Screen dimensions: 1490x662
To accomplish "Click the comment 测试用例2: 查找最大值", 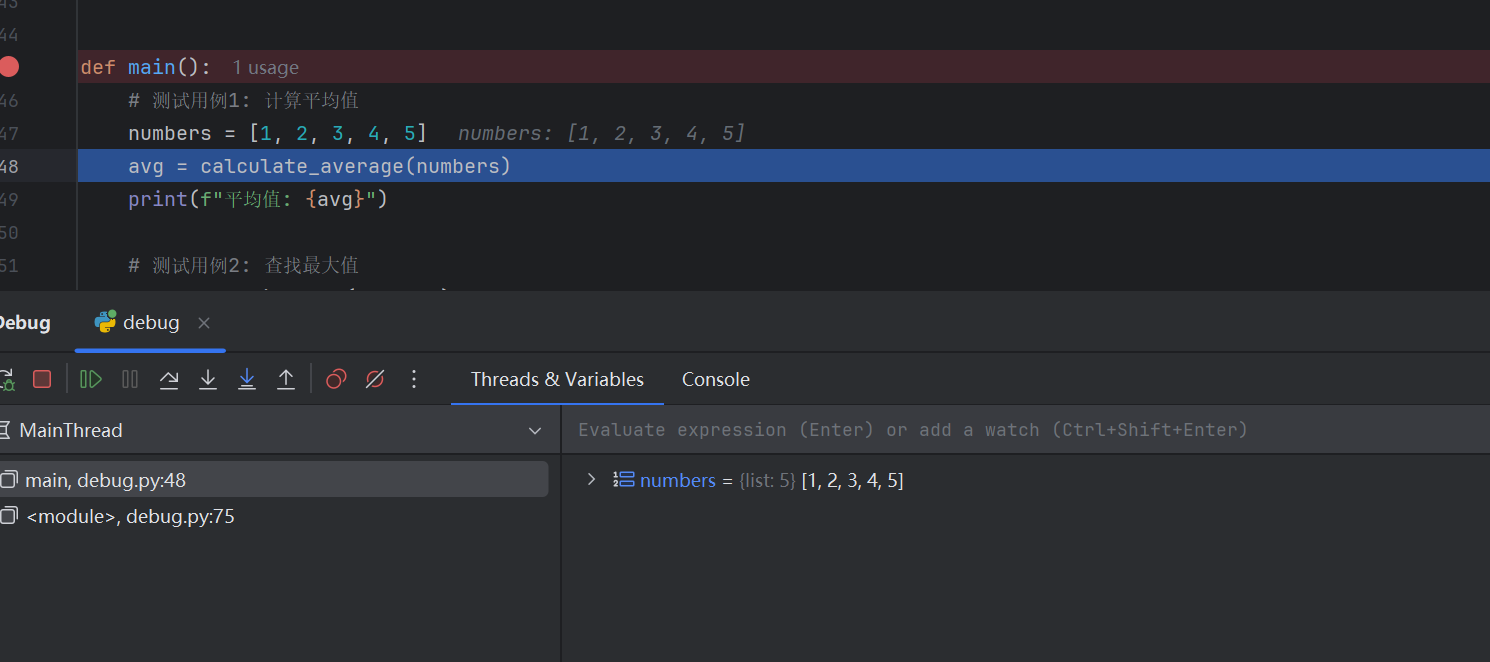I will 243,265.
